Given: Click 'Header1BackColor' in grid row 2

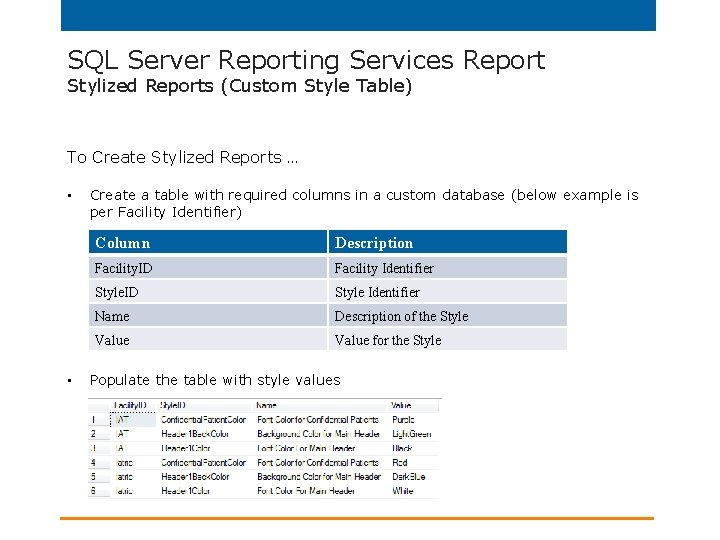Looking at the screenshot, I should (195, 434).
